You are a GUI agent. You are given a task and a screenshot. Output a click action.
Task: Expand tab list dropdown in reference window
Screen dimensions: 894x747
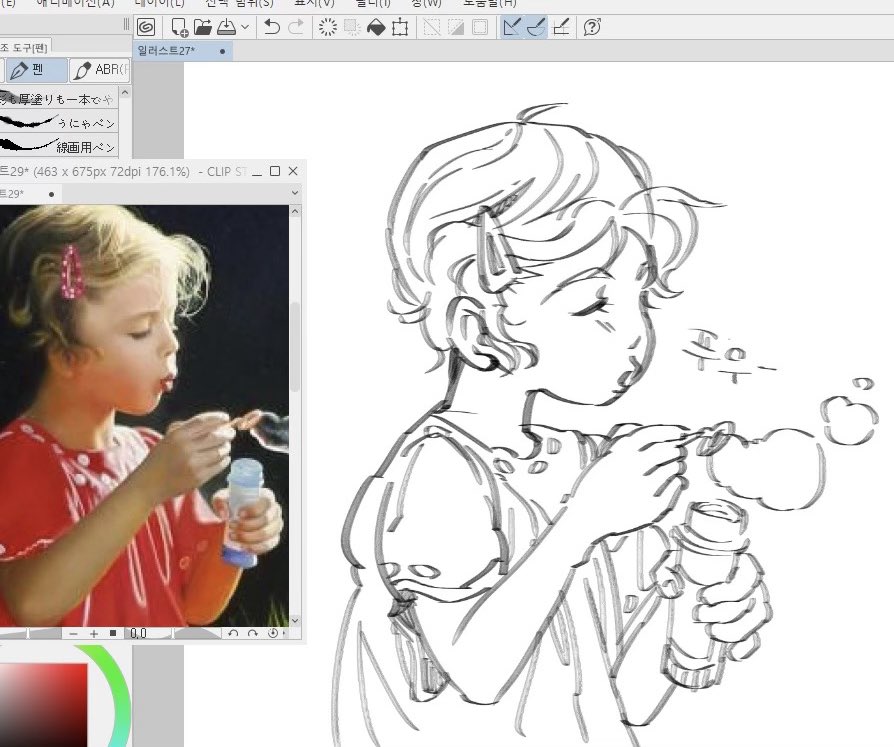[295, 193]
